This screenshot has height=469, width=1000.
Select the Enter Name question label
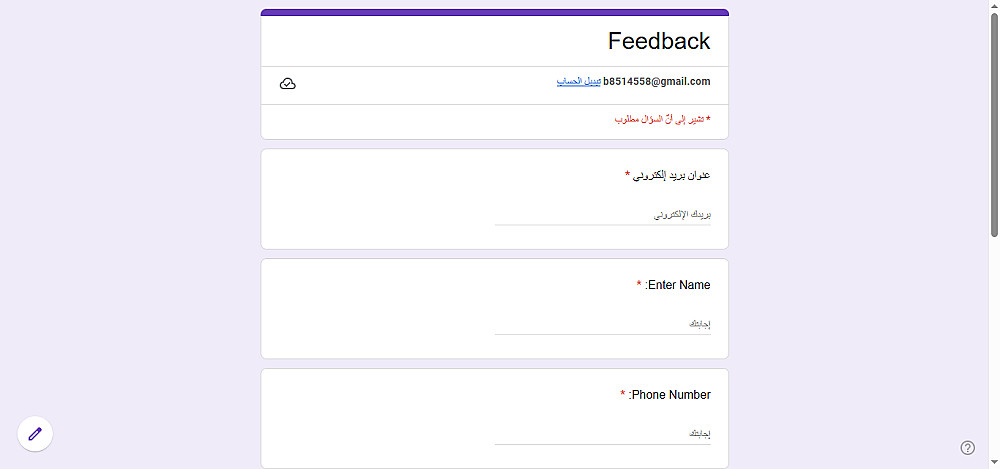click(x=678, y=285)
